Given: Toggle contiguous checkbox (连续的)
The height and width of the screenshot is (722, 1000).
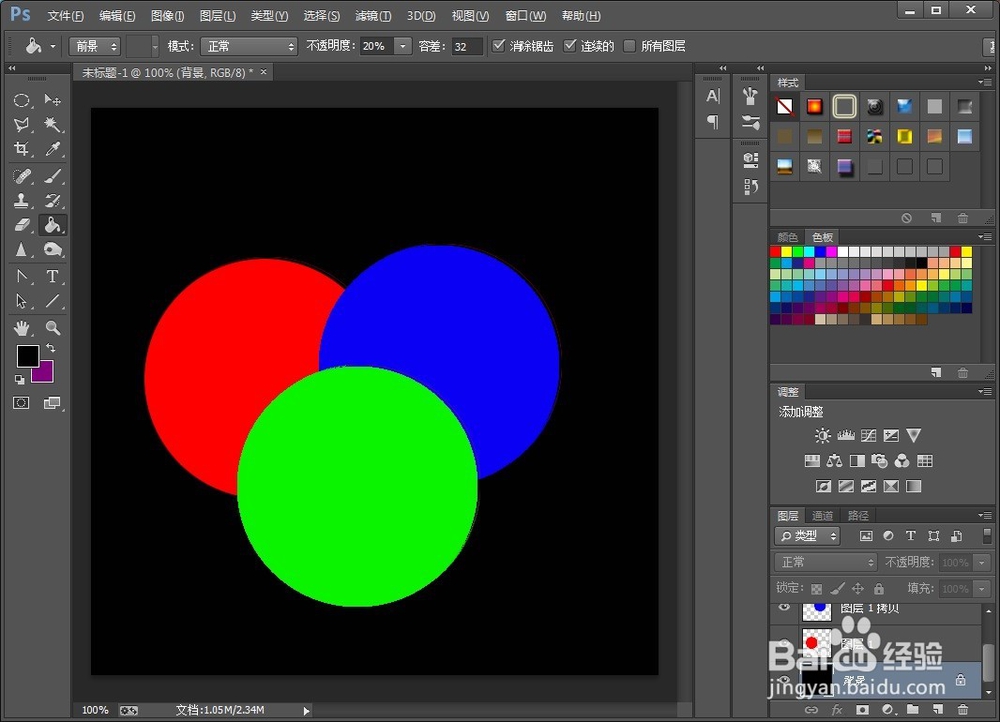Looking at the screenshot, I should coord(570,45).
